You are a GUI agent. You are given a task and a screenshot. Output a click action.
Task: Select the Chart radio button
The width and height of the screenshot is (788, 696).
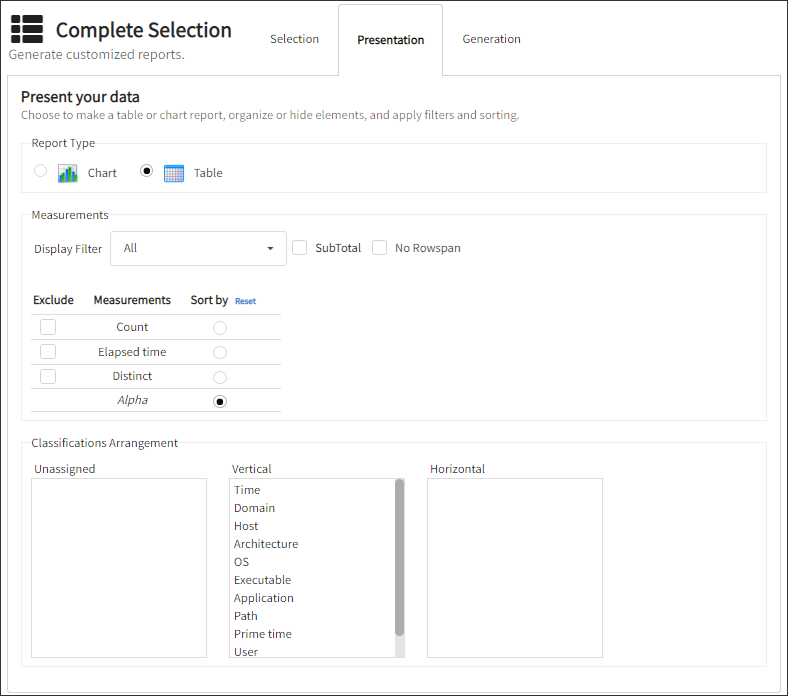41,171
